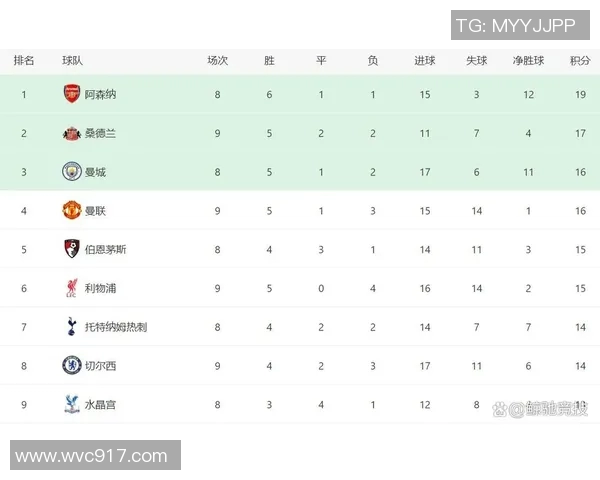
Task: Click the 场次 column header
Action: (x=217, y=61)
